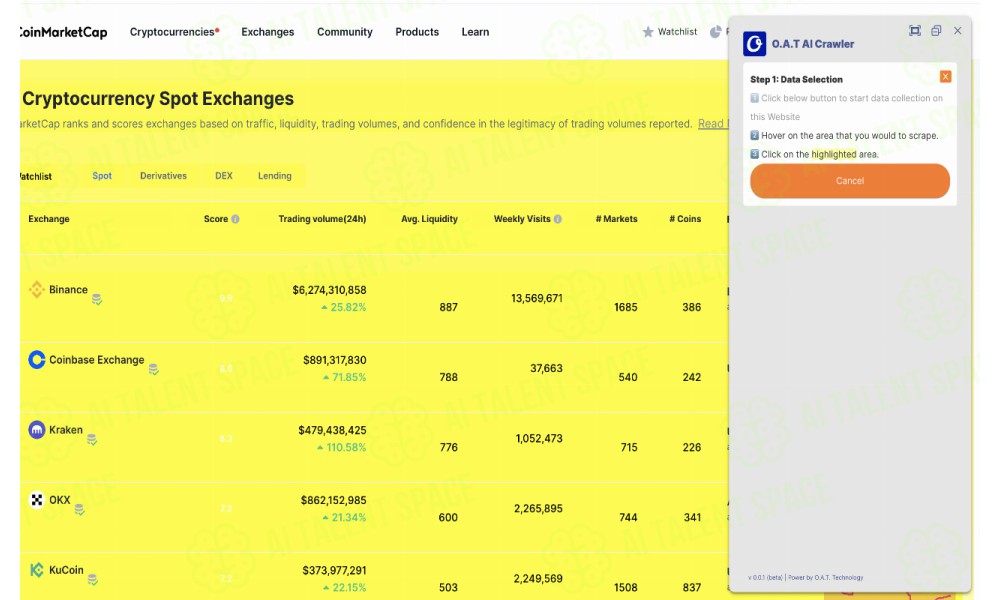Click Coinbase's average liquidity value 788
Viewport: 1000px width, 600px height.
(448, 377)
